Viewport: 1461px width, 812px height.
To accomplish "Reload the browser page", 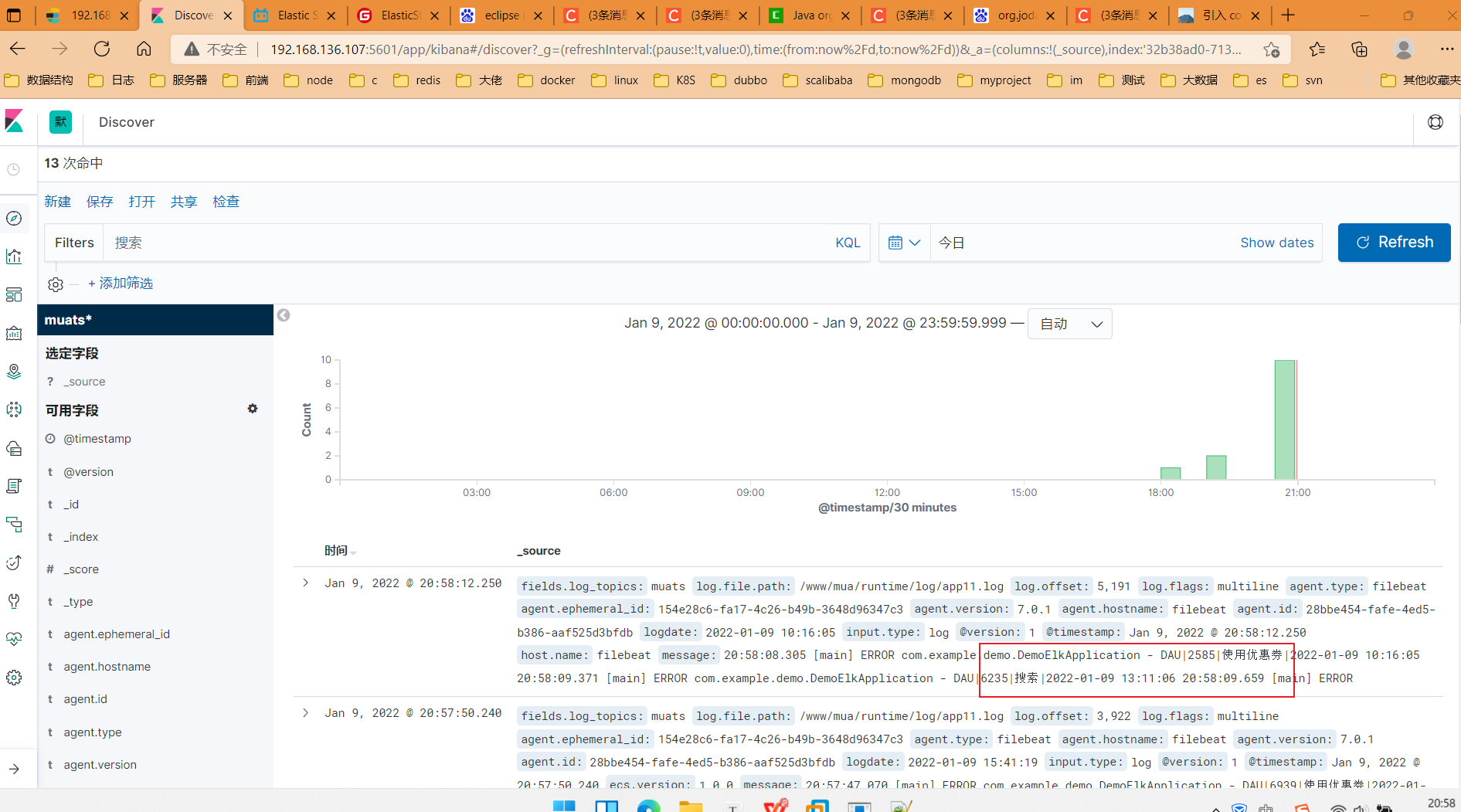I will [x=102, y=49].
